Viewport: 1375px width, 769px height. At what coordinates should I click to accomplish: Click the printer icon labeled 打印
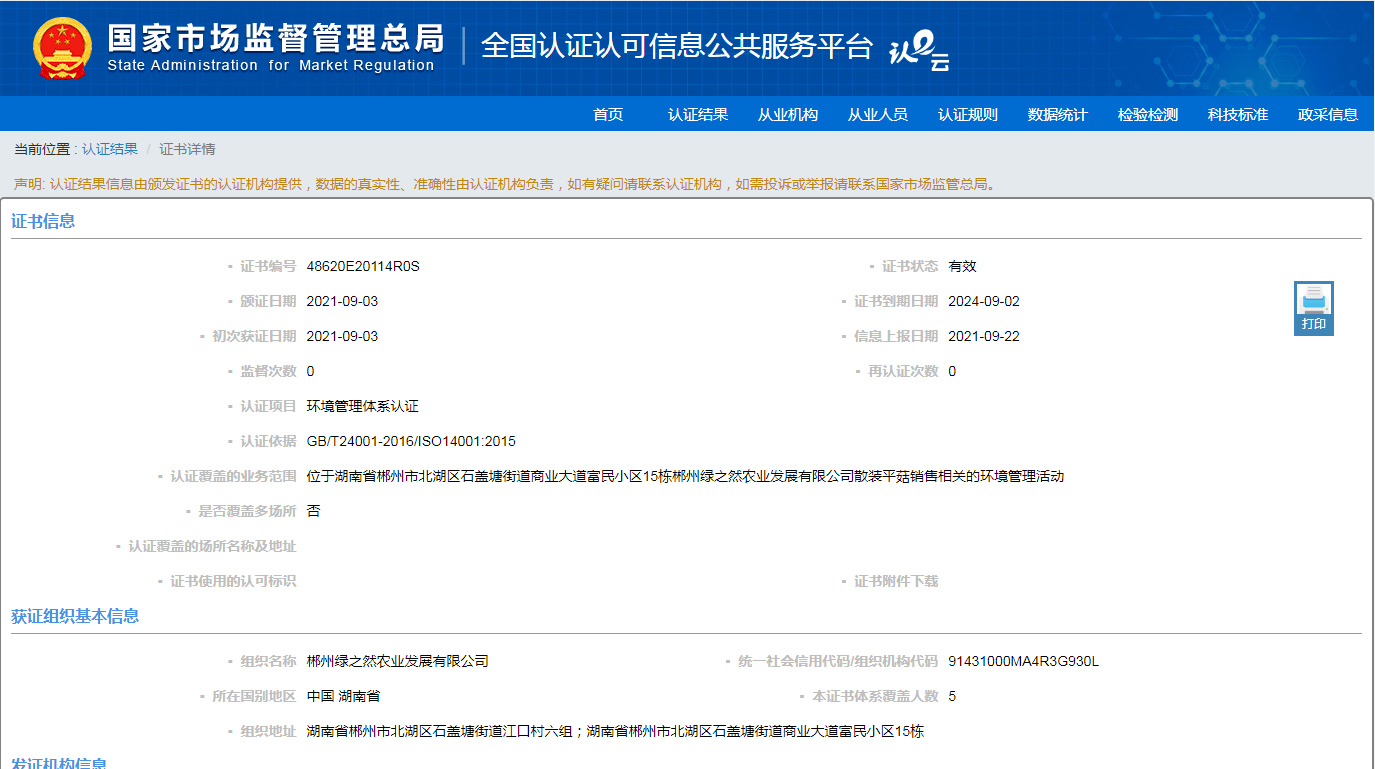pos(1313,307)
